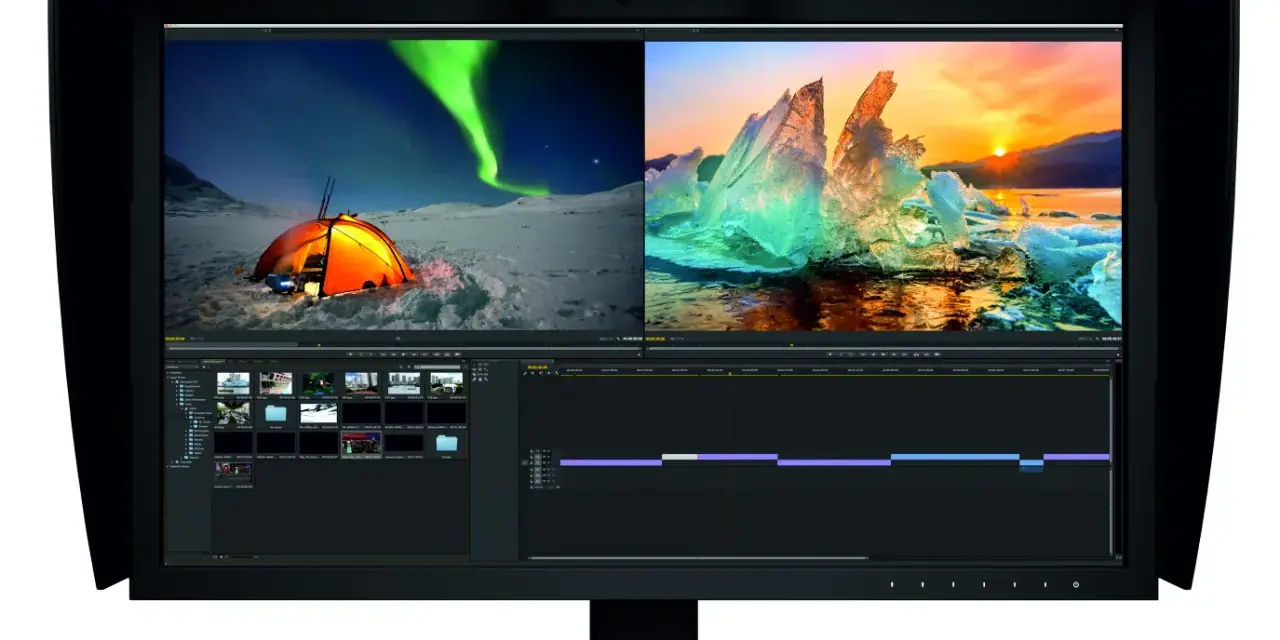Screen dimensions: 1280x640
Task: Add a marker in the Source monitor
Action: (x=350, y=354)
